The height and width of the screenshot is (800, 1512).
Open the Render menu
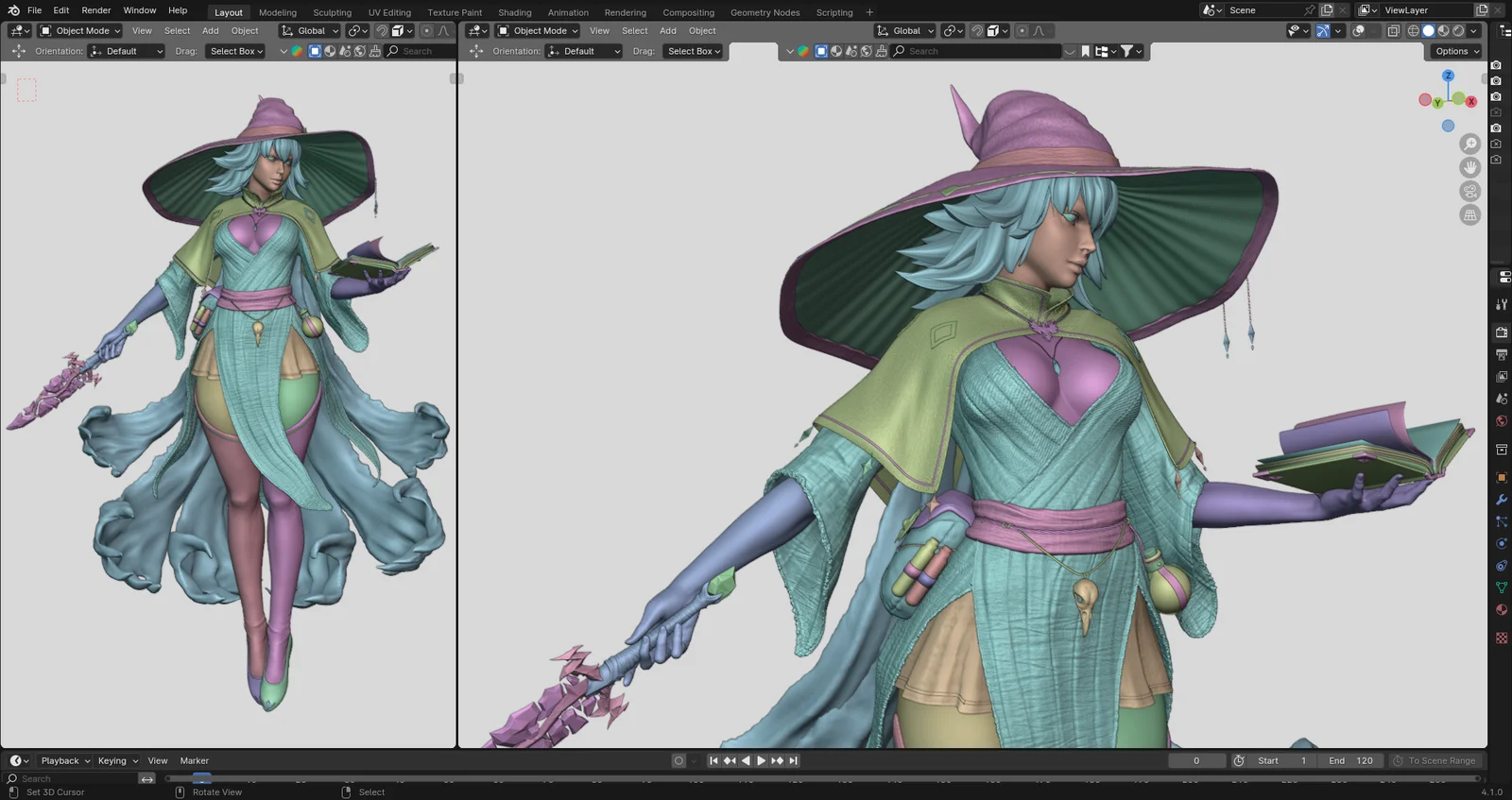point(96,10)
